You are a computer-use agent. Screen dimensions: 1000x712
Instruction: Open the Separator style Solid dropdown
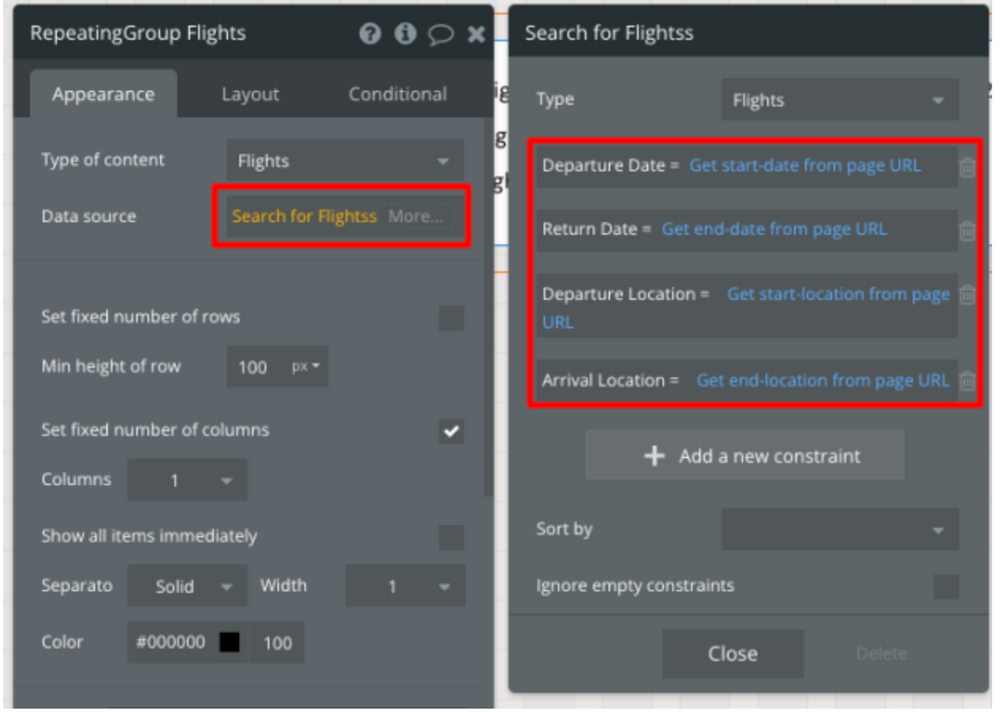click(x=187, y=586)
